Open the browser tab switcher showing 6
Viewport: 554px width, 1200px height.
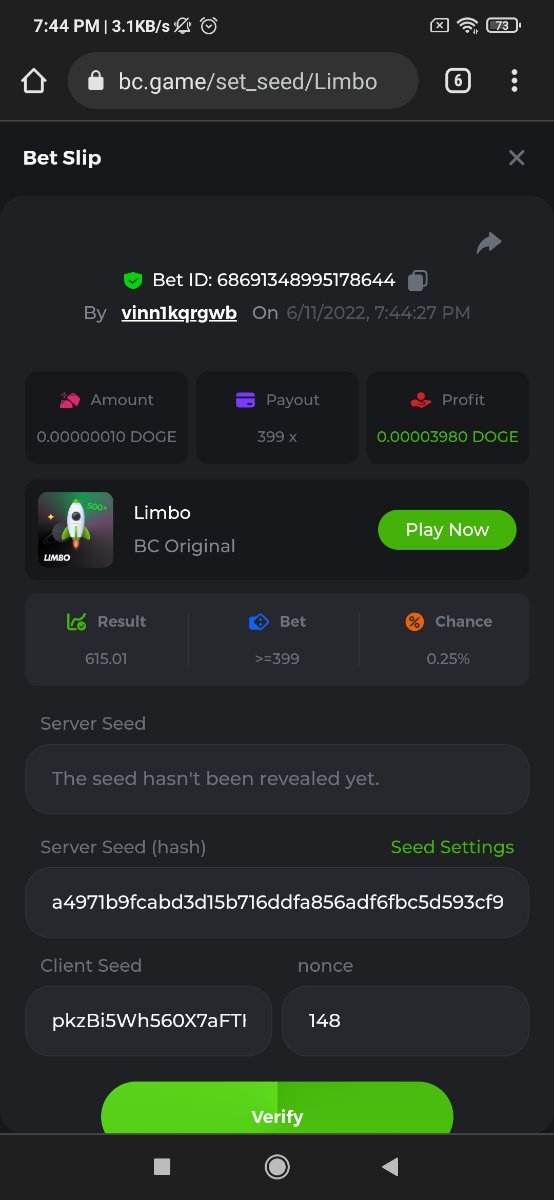[x=457, y=81]
